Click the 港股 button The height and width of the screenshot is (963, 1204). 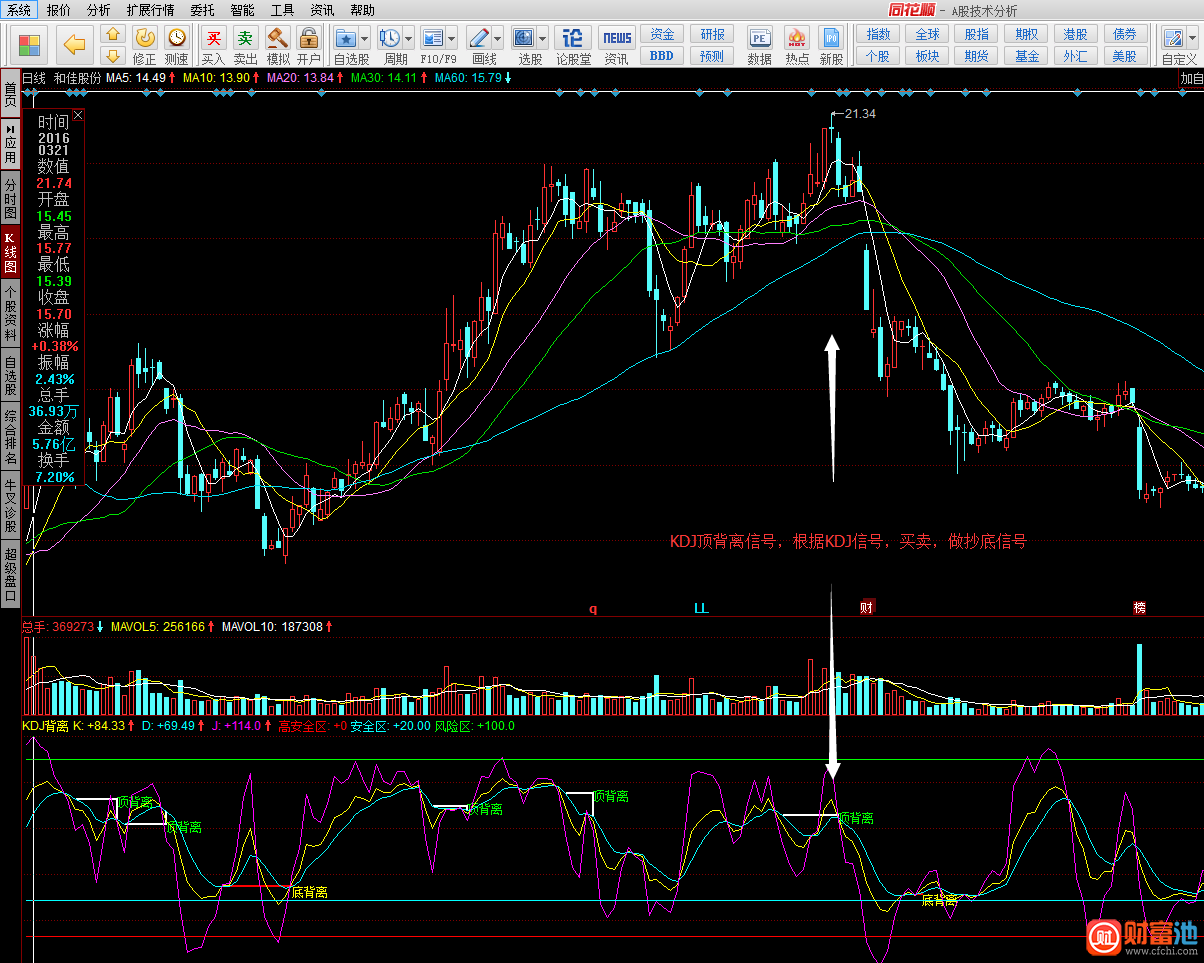(x=1076, y=34)
